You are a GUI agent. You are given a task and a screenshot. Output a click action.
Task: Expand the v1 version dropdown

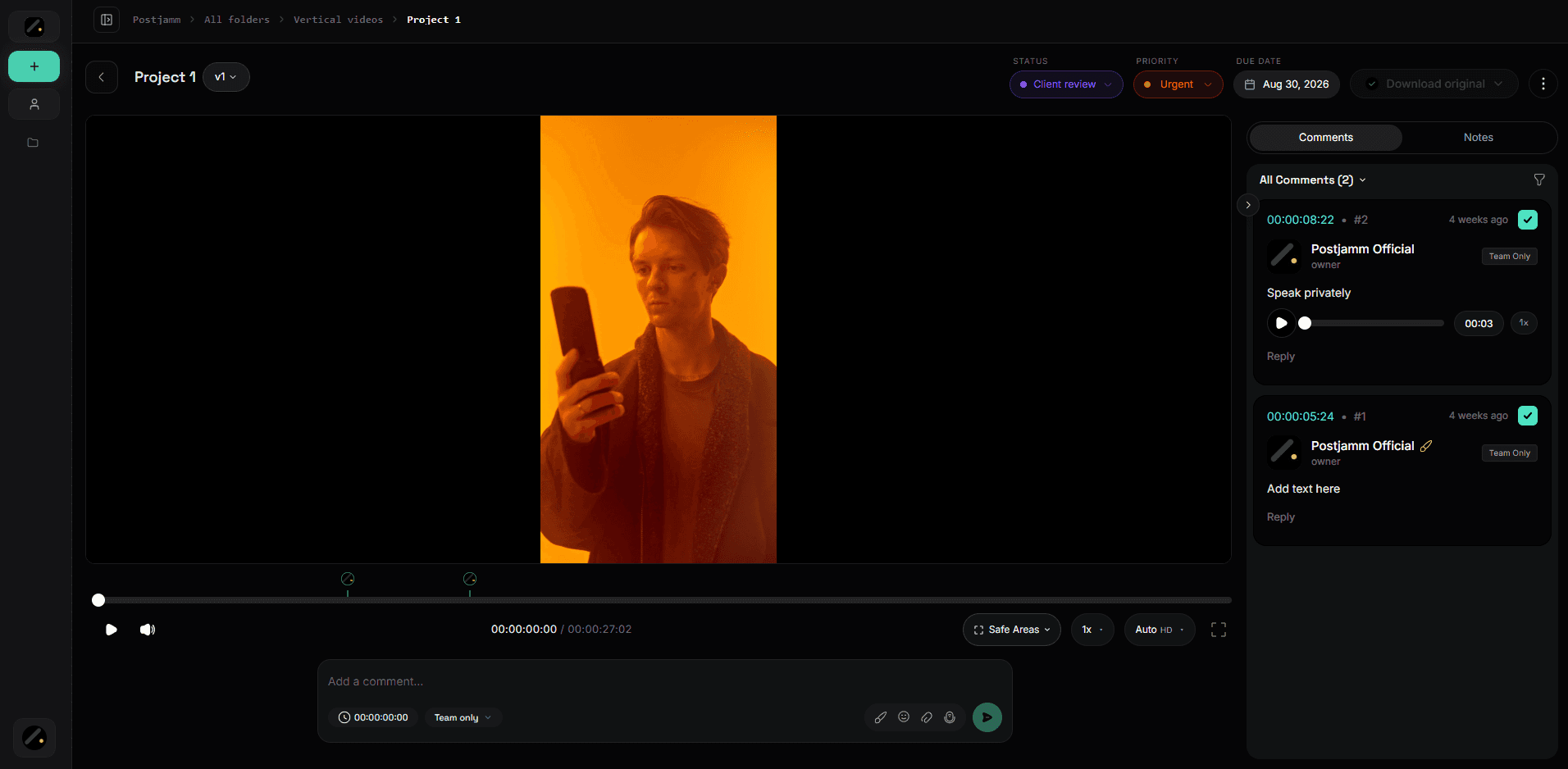tap(226, 77)
